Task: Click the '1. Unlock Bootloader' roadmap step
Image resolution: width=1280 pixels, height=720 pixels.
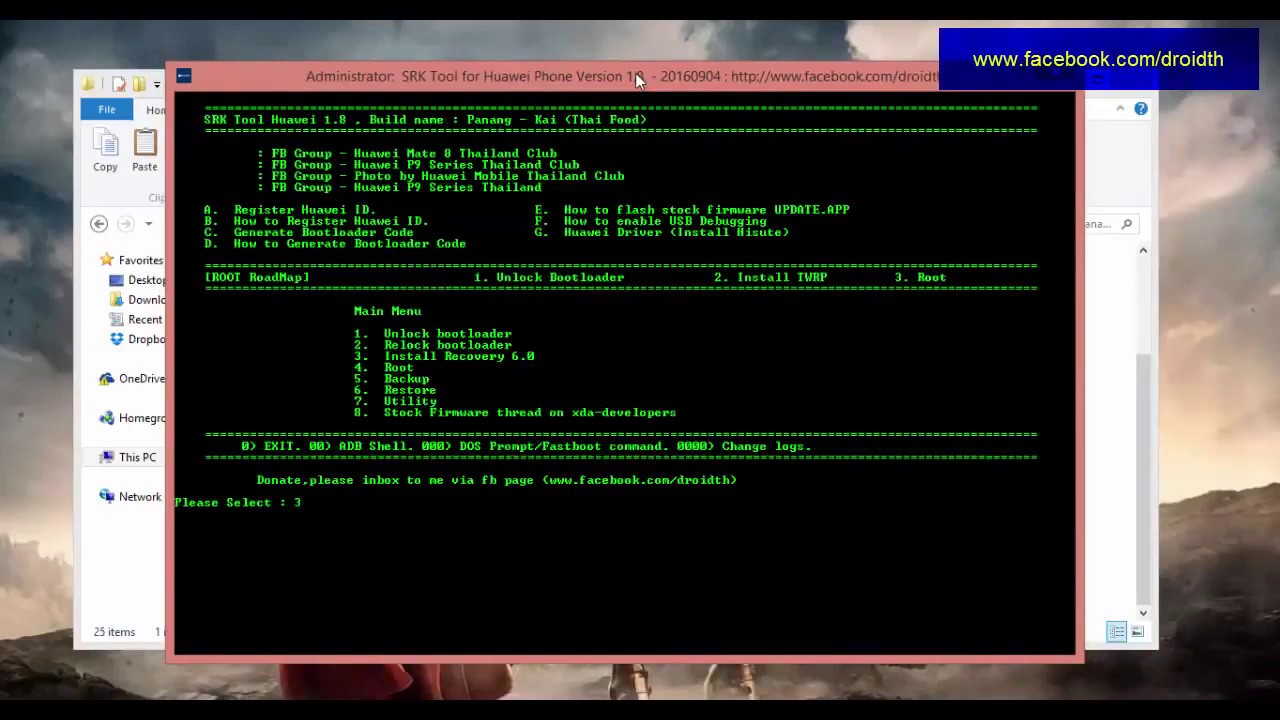Action: click(x=549, y=277)
